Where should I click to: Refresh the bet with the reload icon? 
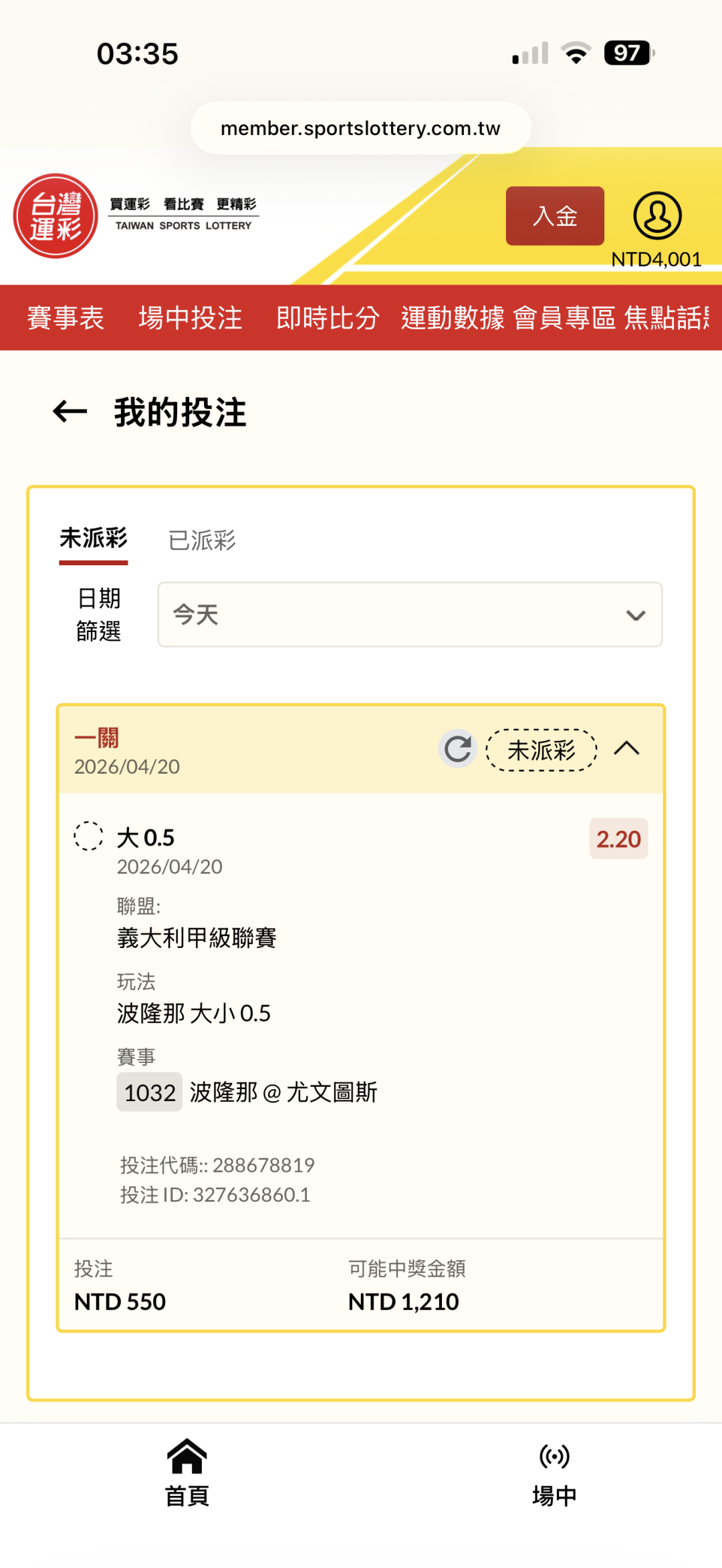click(x=458, y=749)
